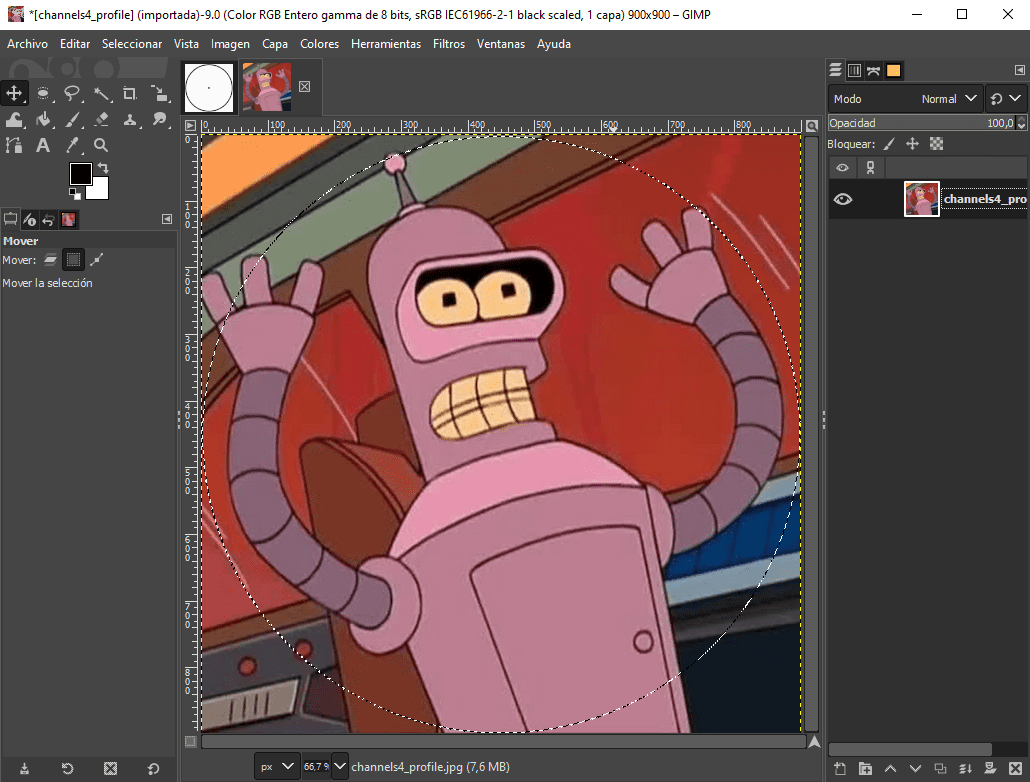The image size is (1030, 782).
Task: Open the Capa menu
Action: click(x=275, y=44)
